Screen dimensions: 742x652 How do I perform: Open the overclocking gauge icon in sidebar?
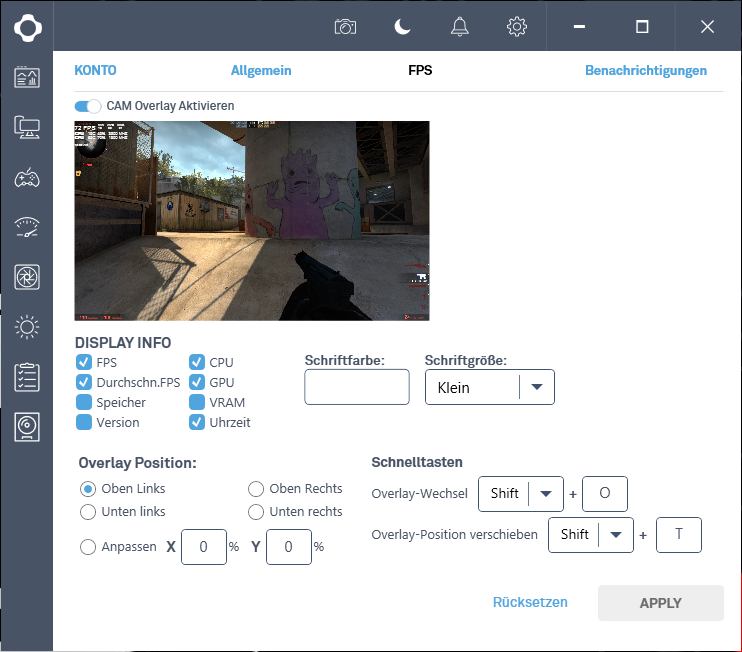point(27,227)
